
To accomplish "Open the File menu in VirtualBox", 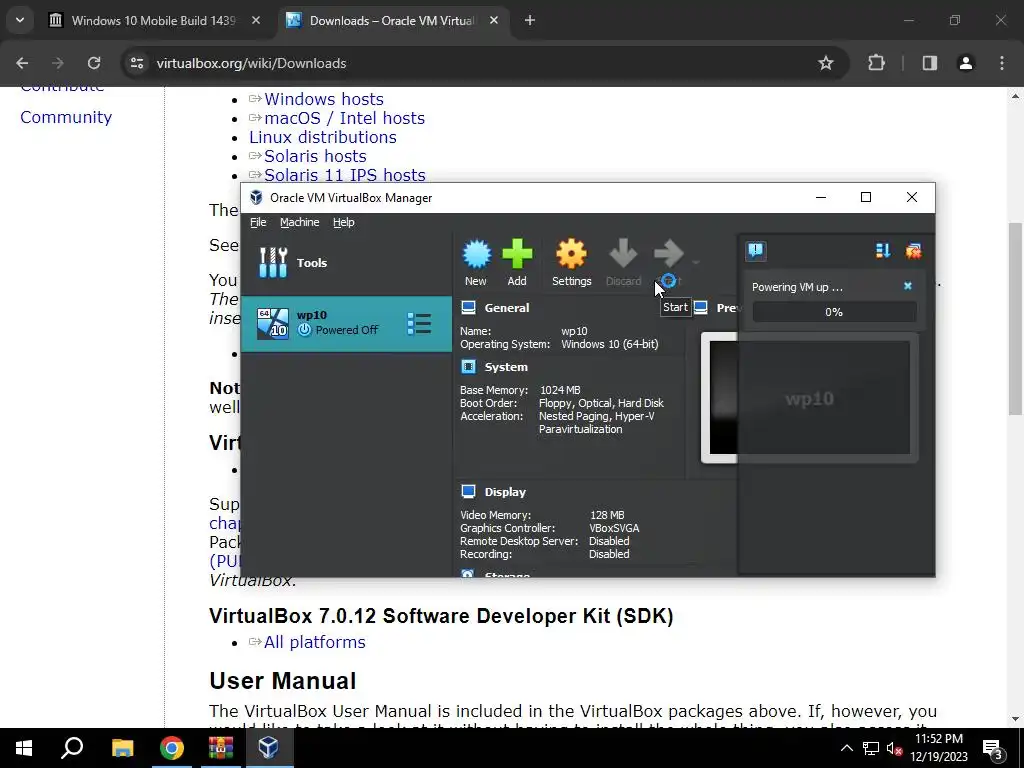I will (258, 222).
